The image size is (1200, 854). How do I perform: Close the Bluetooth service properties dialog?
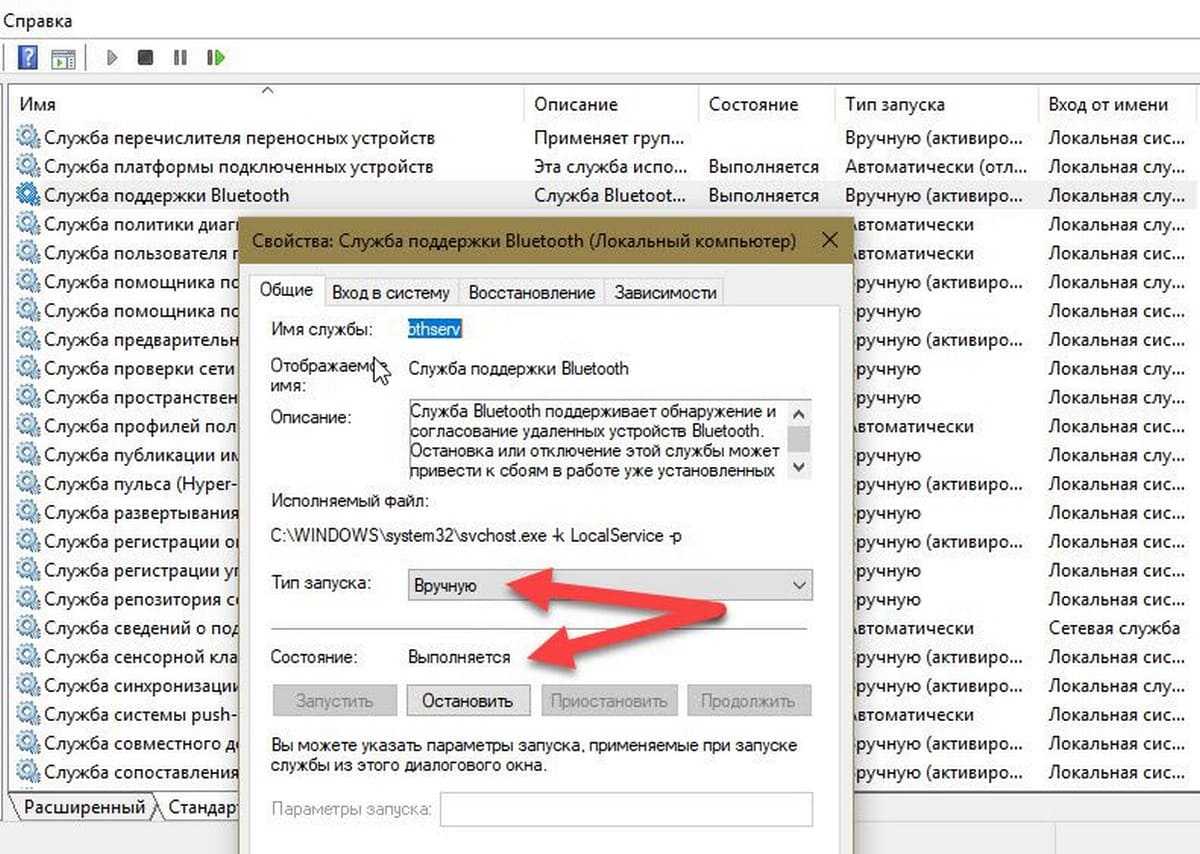click(x=829, y=241)
